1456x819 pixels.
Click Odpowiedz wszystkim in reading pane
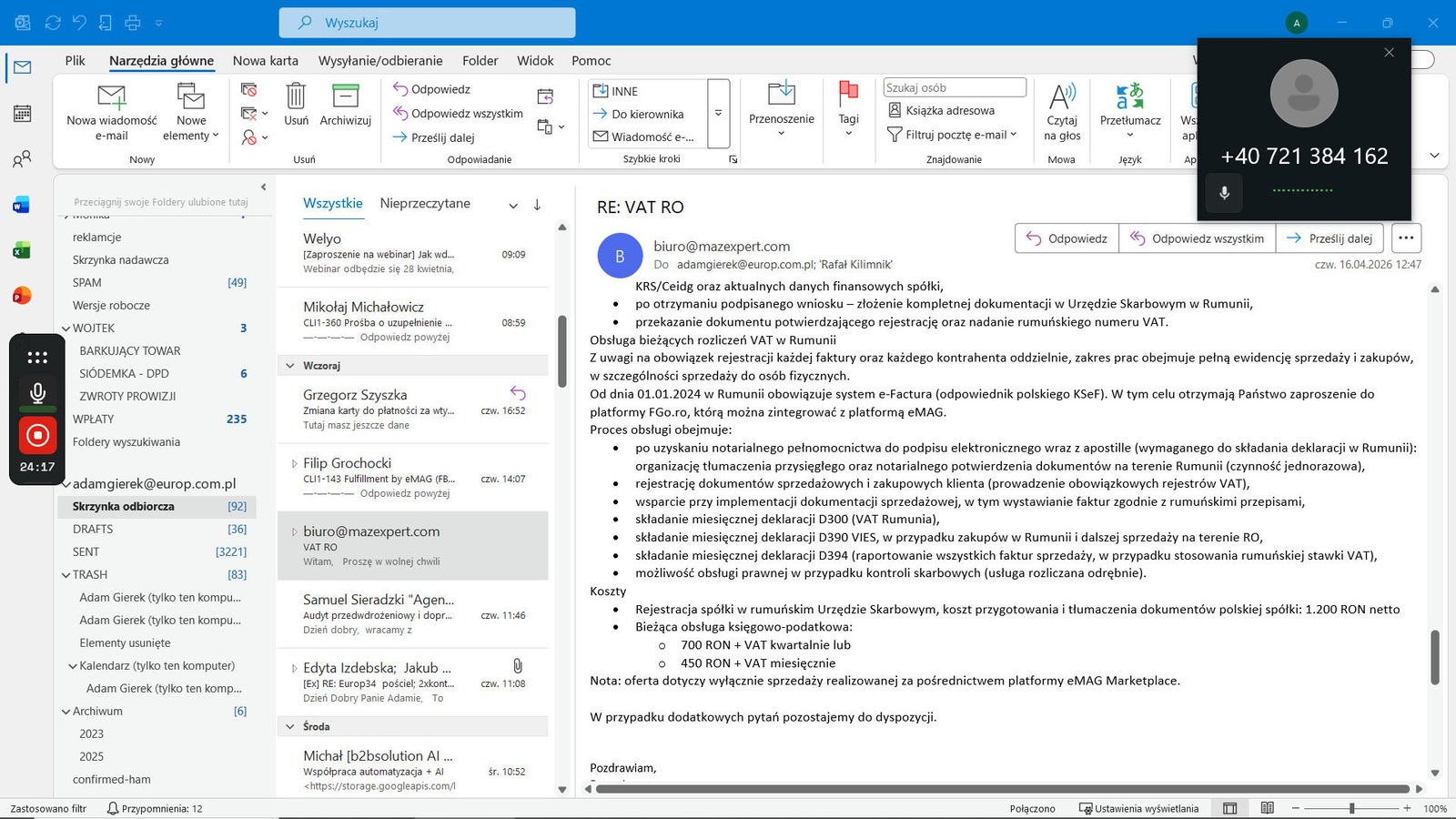pyautogui.click(x=1197, y=238)
